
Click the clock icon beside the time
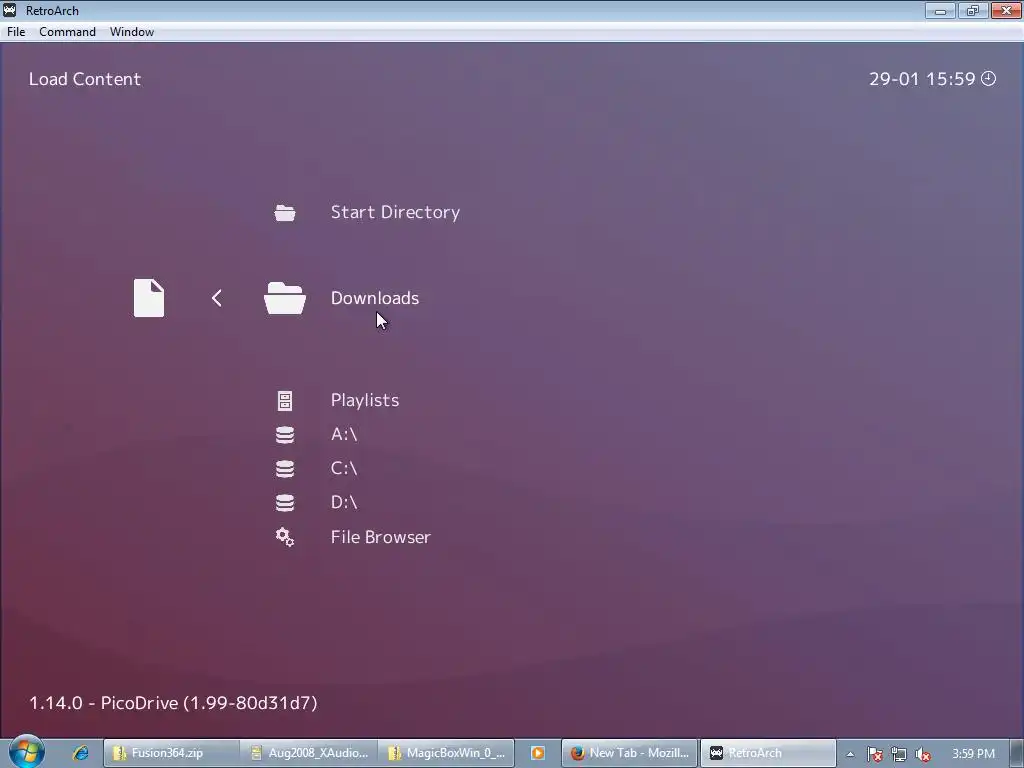[x=989, y=78]
